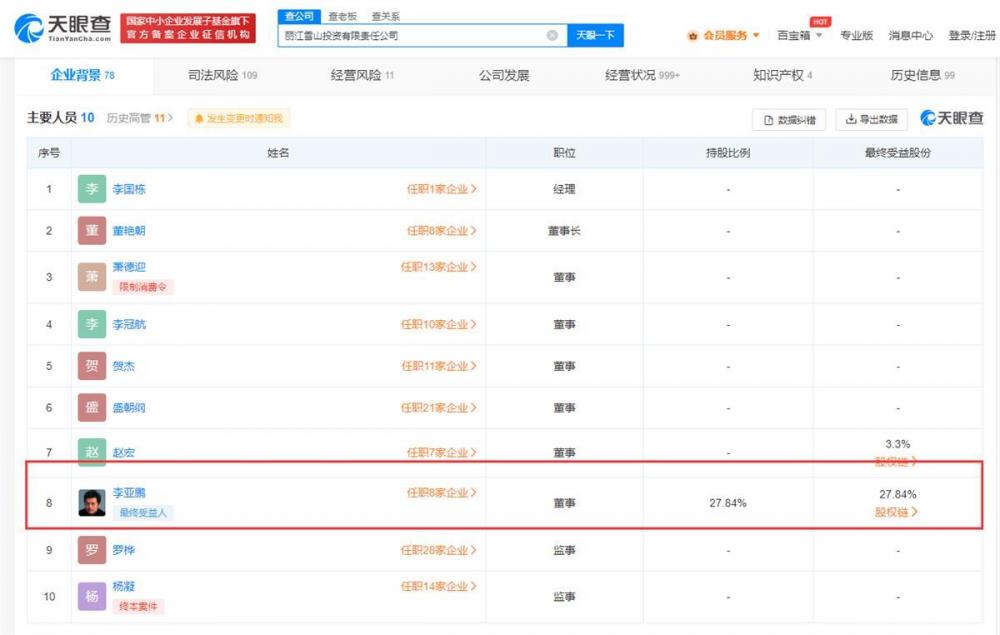The image size is (1000, 635).
Task: Open the 盛朝纲 name link
Action: pos(129,408)
